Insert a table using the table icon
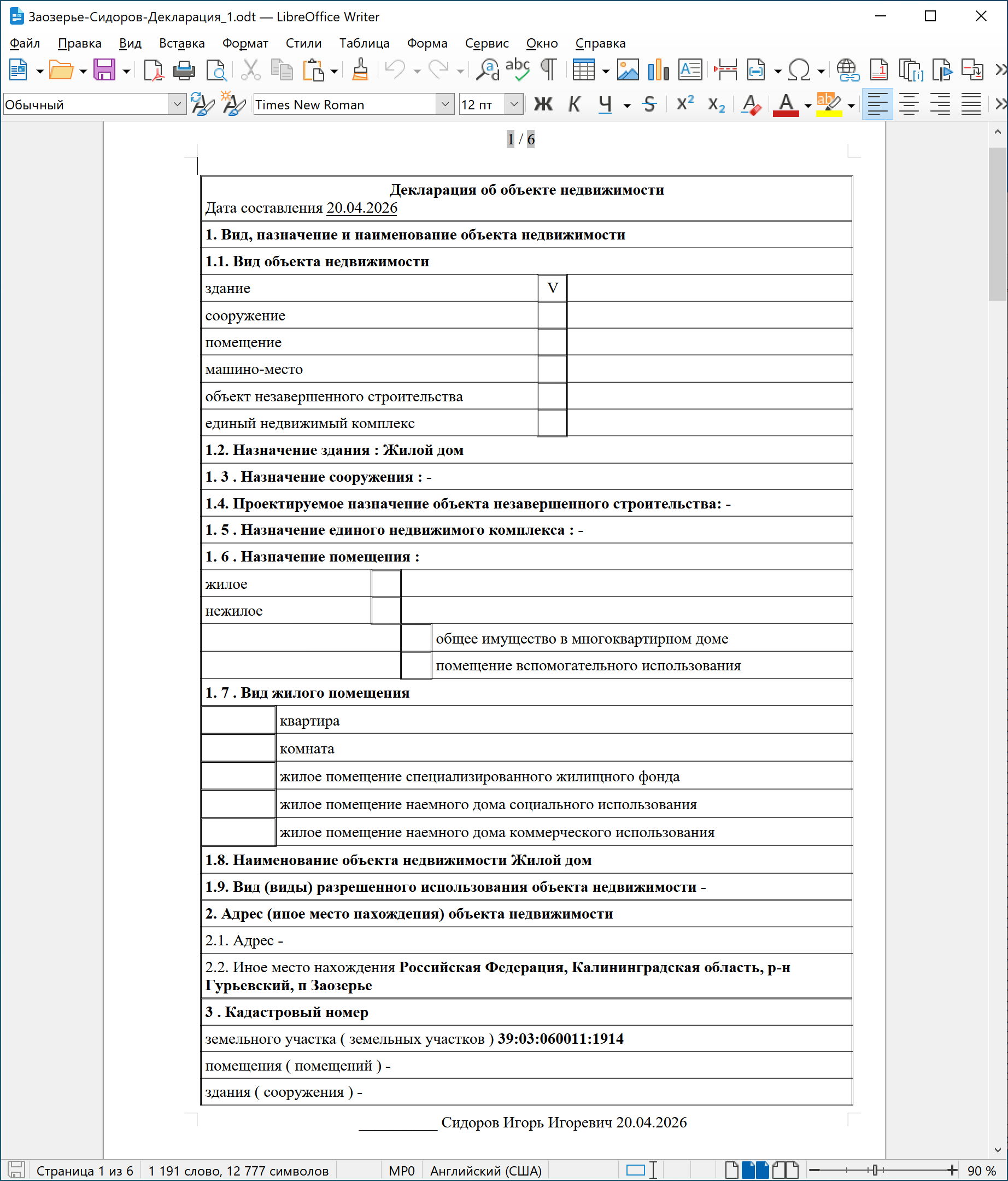 click(x=583, y=70)
